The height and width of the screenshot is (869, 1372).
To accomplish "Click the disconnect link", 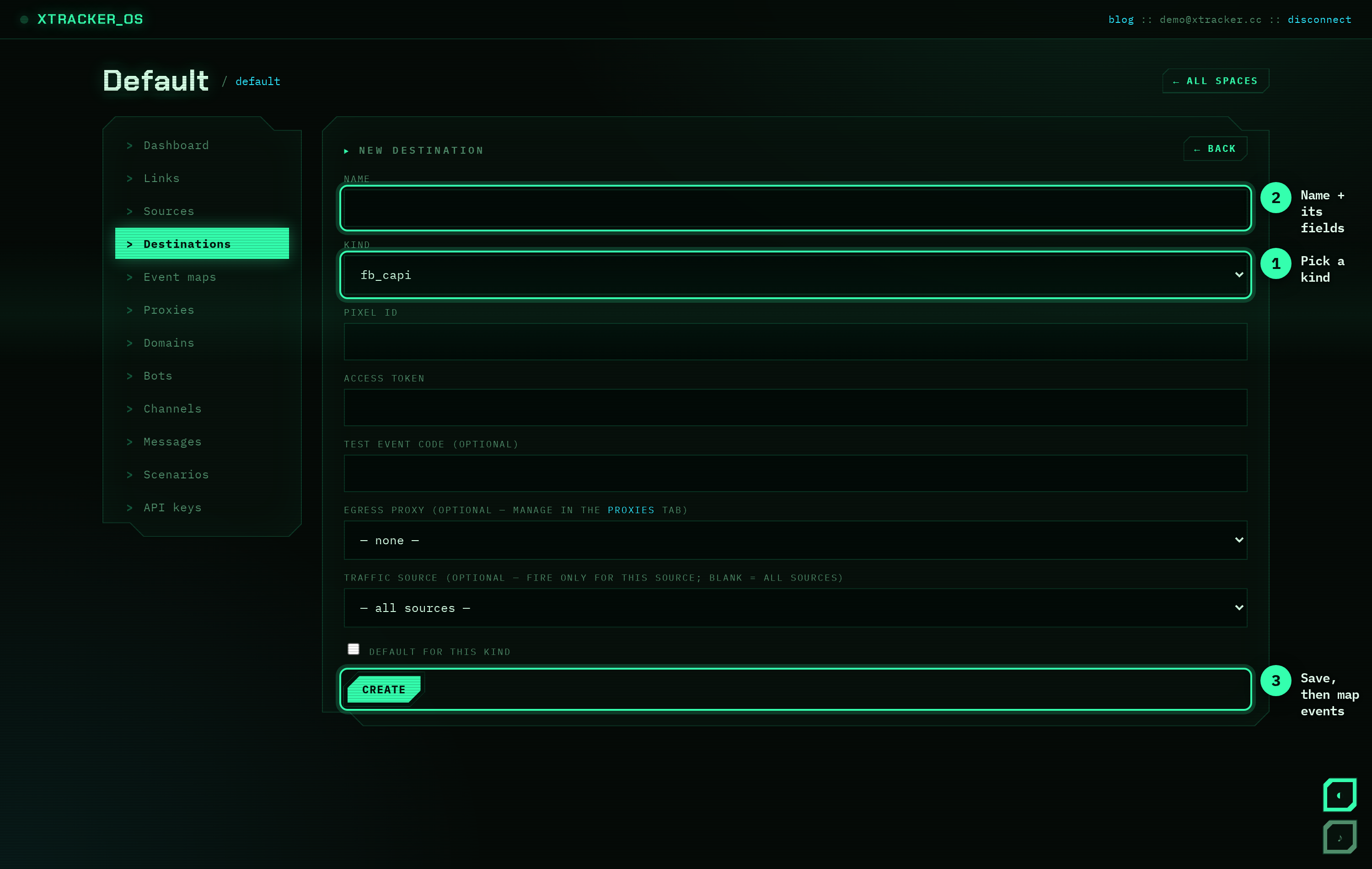I will click(x=1319, y=19).
